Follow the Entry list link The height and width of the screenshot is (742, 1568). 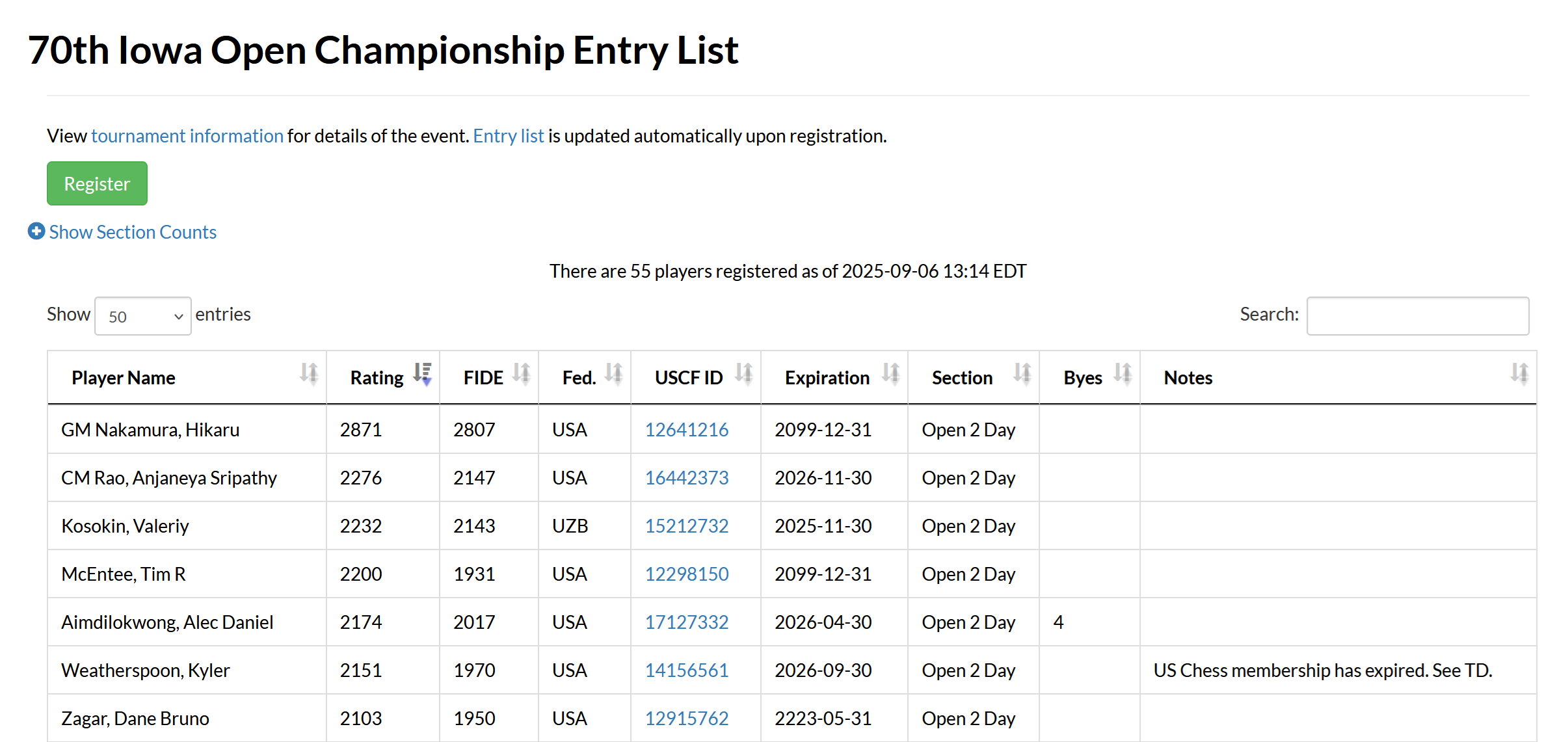508,136
